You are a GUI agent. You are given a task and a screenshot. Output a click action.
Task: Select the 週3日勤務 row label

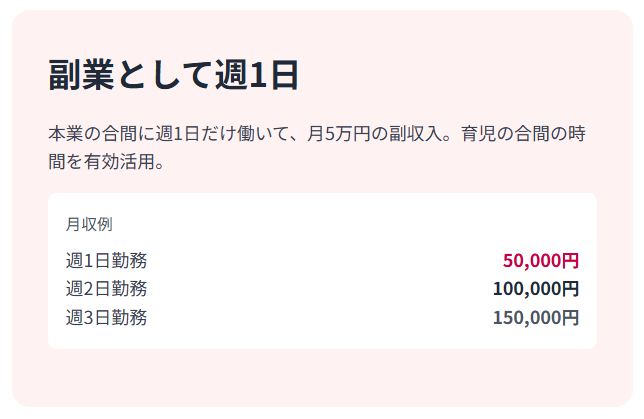(106, 318)
